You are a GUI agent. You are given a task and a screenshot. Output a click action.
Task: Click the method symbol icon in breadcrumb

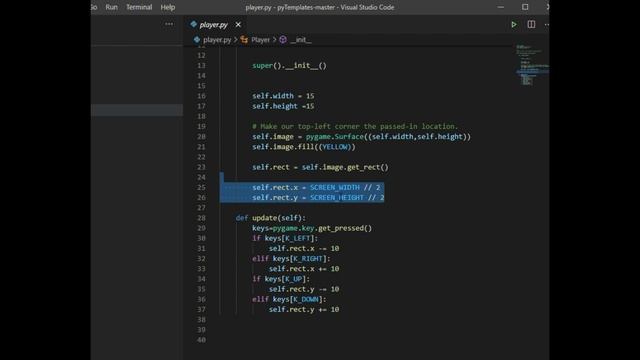283,40
